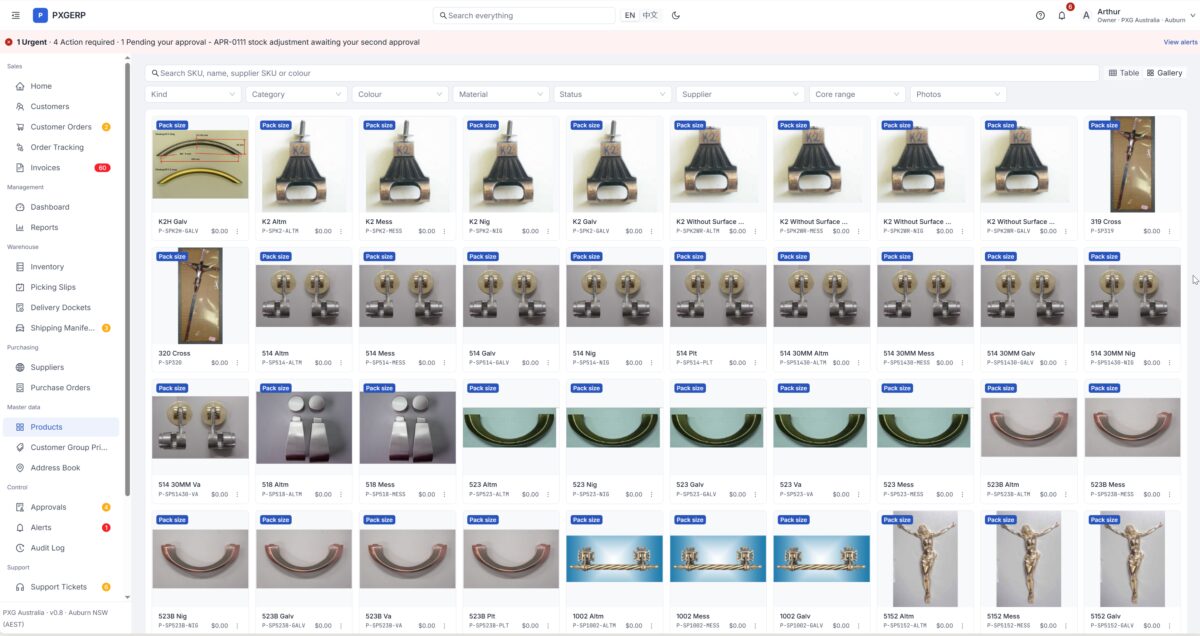Expand the Colour filter dropdown

[x=400, y=94]
